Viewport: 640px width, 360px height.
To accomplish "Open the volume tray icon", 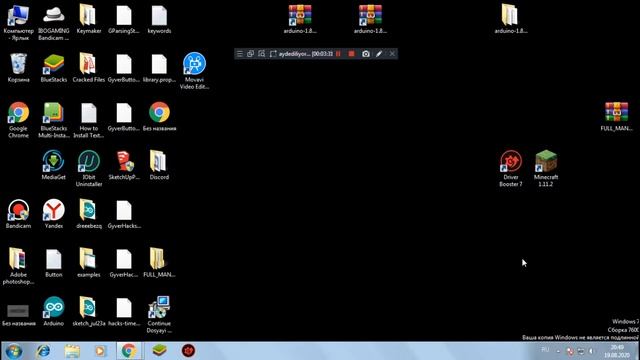I will pos(591,351).
